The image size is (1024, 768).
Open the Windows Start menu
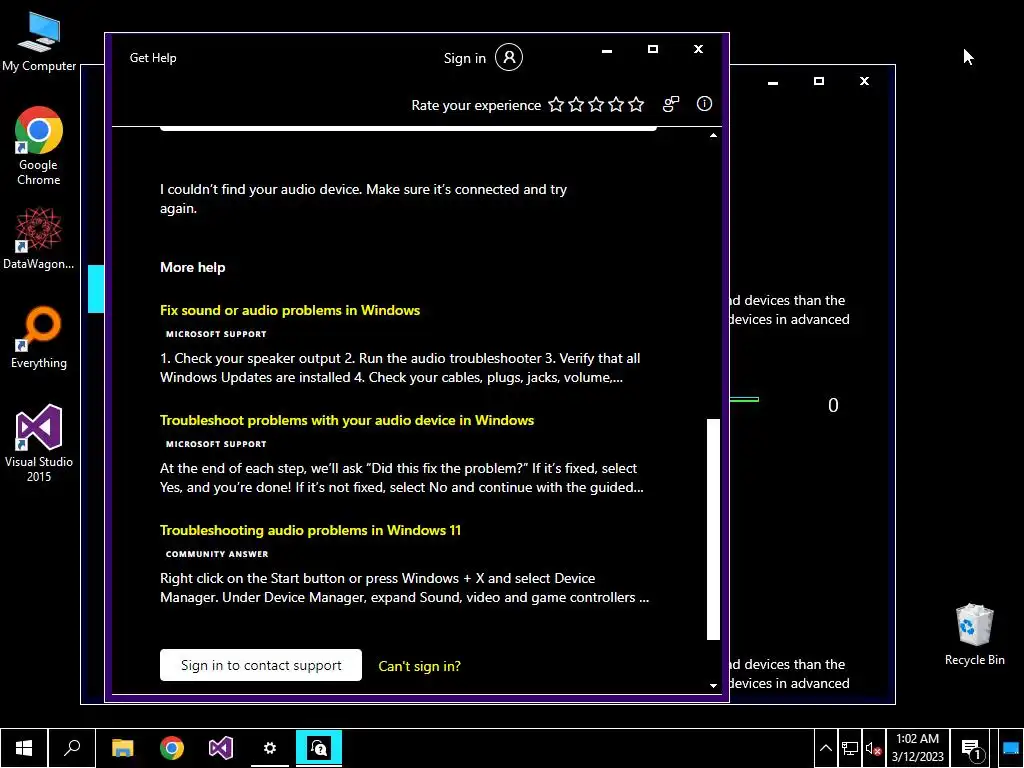pos(24,748)
